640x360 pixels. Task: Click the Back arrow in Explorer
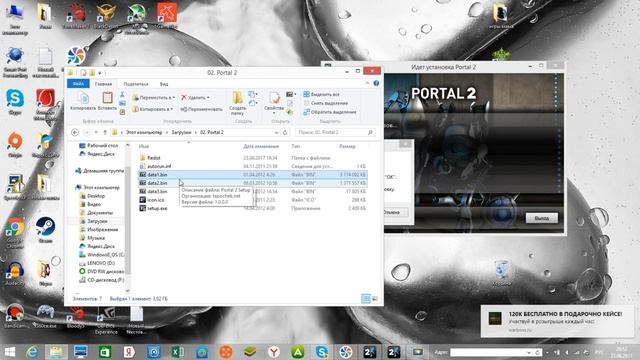75,132
